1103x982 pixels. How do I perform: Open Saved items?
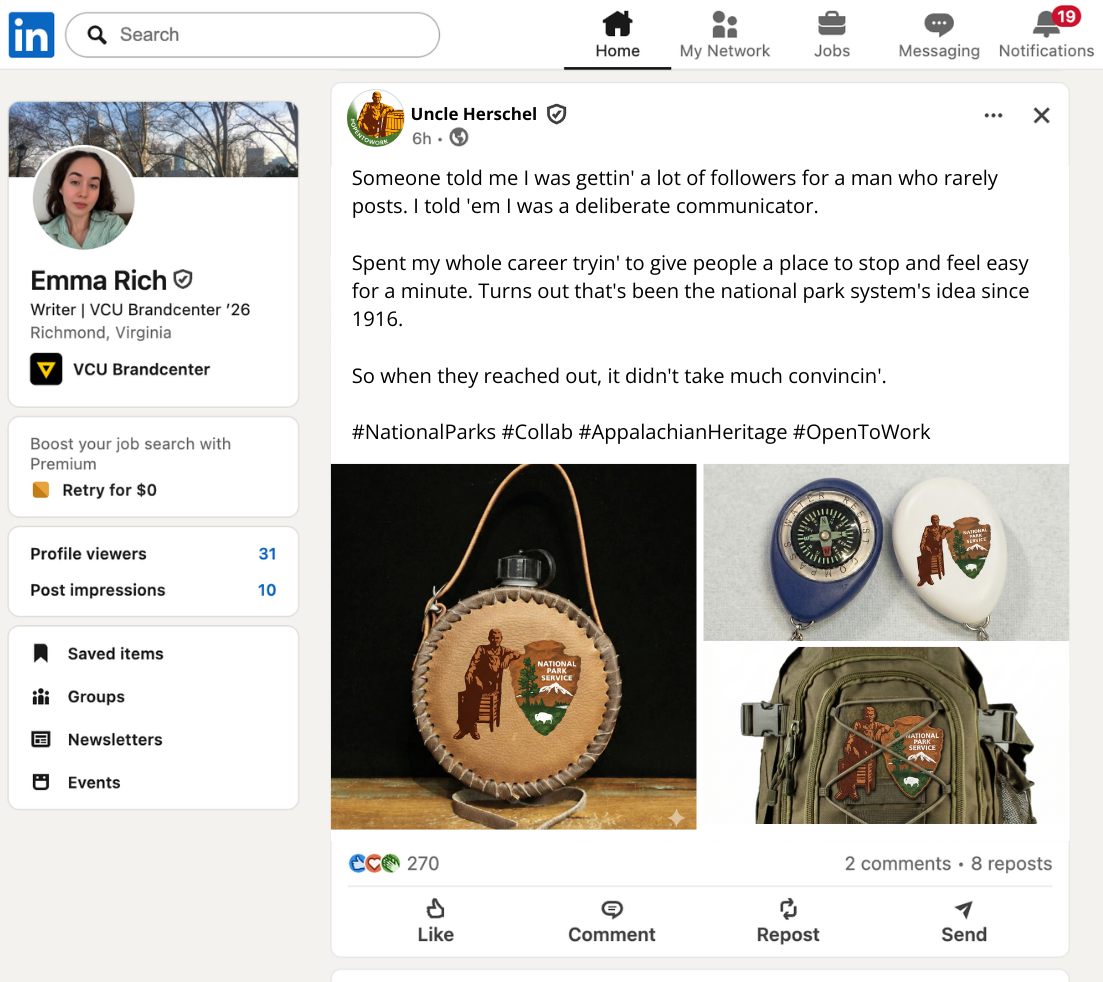(x=115, y=653)
